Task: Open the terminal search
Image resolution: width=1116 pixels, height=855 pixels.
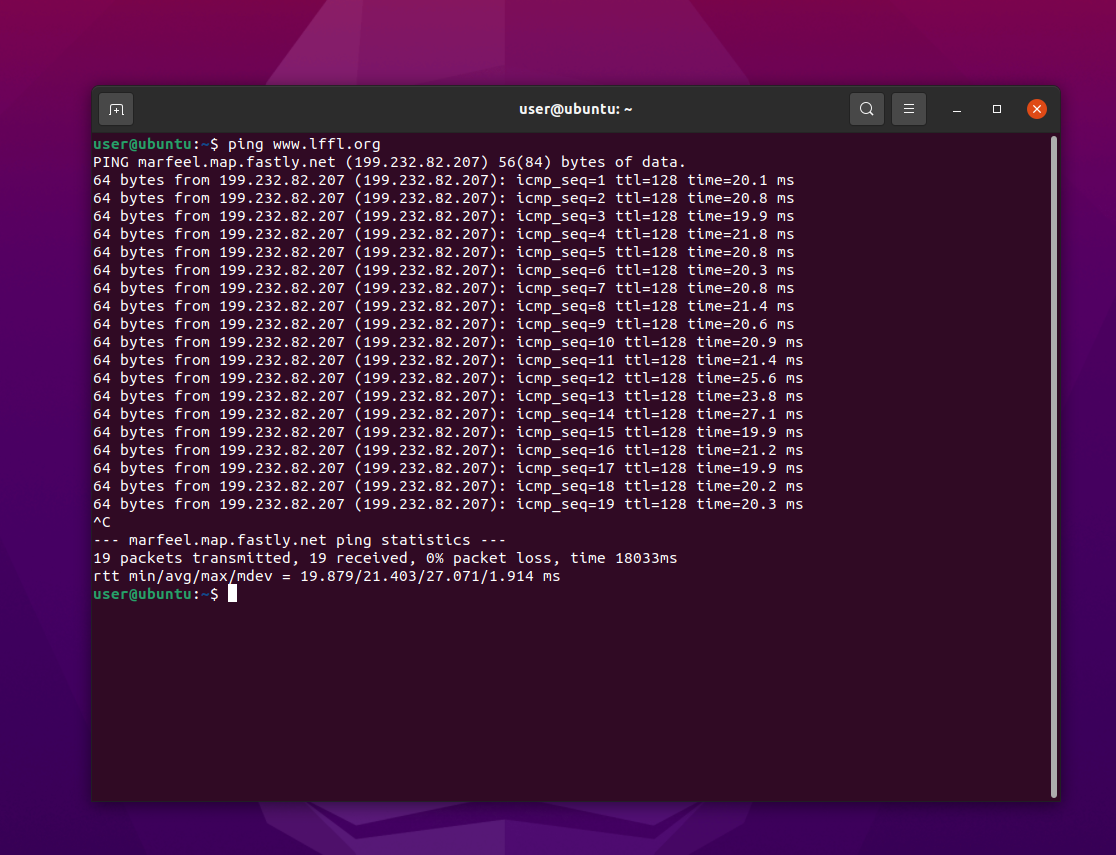Action: point(866,108)
